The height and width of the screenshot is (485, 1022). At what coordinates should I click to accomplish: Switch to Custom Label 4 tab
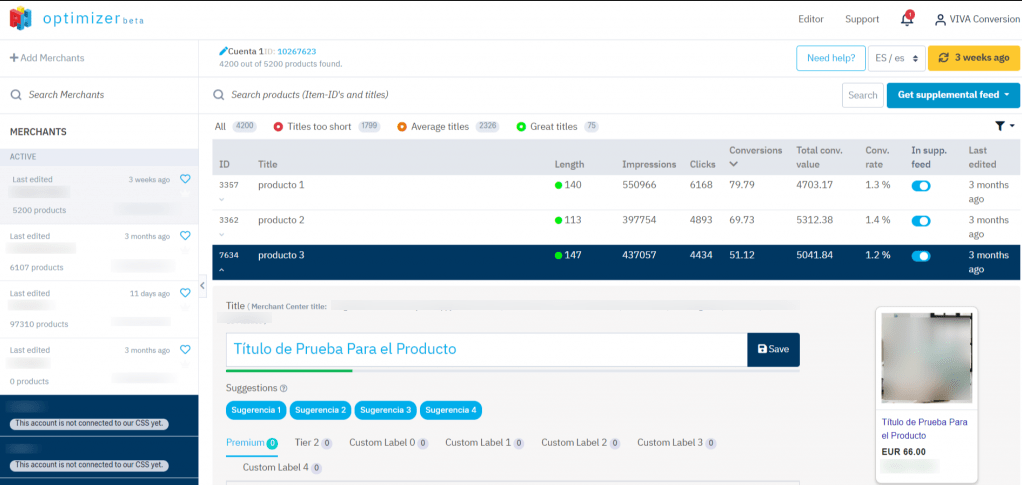point(282,467)
